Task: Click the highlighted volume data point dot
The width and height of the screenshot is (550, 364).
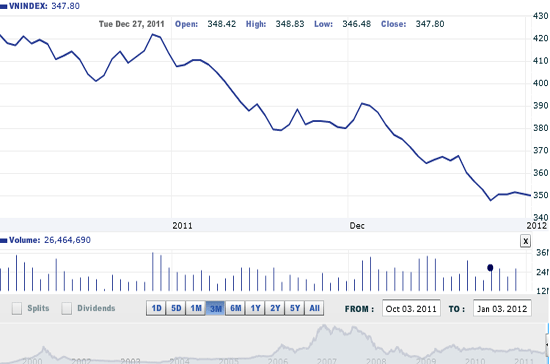Action: point(490,268)
